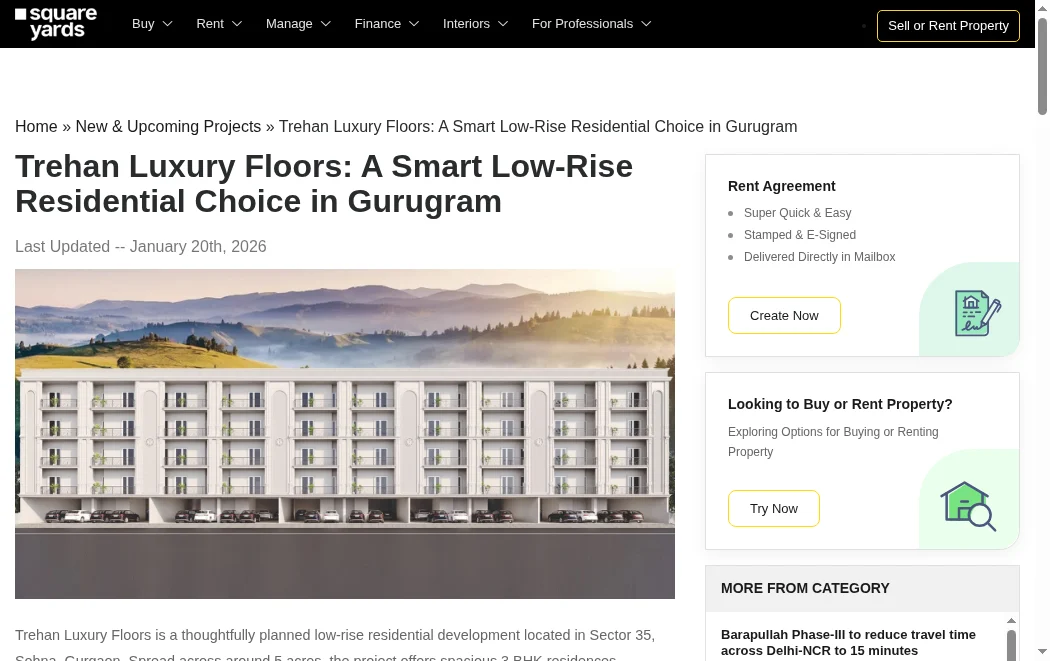Expand the Finance dropdown chevron
This screenshot has height=661, width=1050.
click(415, 24)
